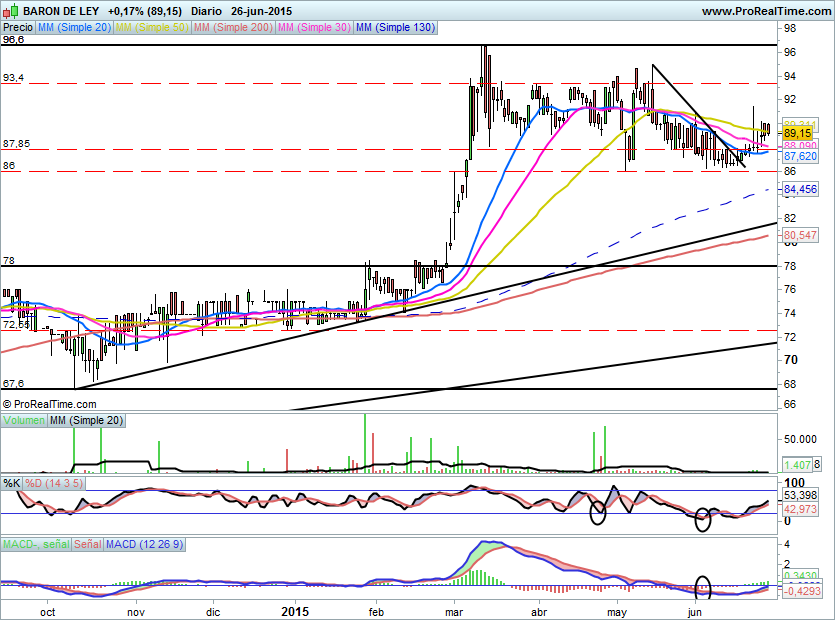The image size is (835, 620).
Task: Open the MM (Simple 30) label
Action: (314, 28)
